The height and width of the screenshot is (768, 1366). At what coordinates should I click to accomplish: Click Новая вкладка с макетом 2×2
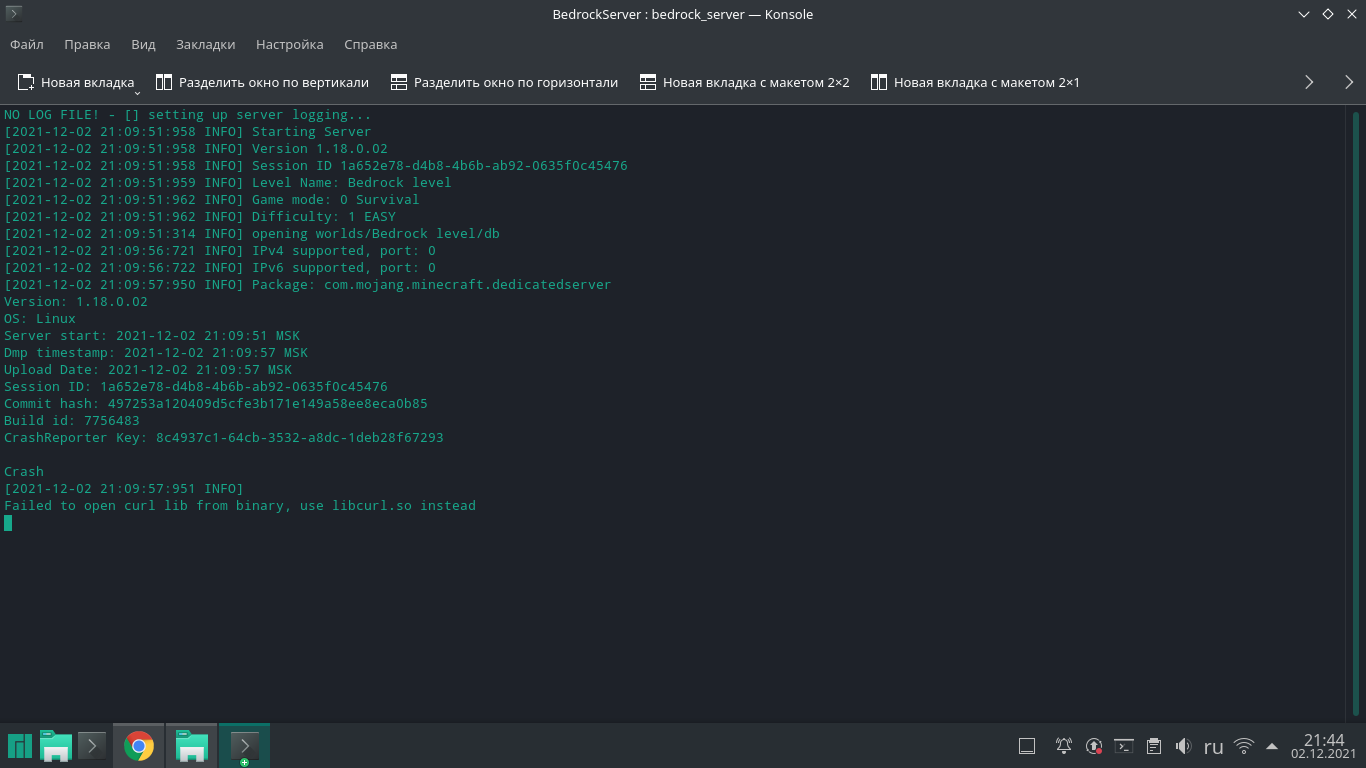744,82
